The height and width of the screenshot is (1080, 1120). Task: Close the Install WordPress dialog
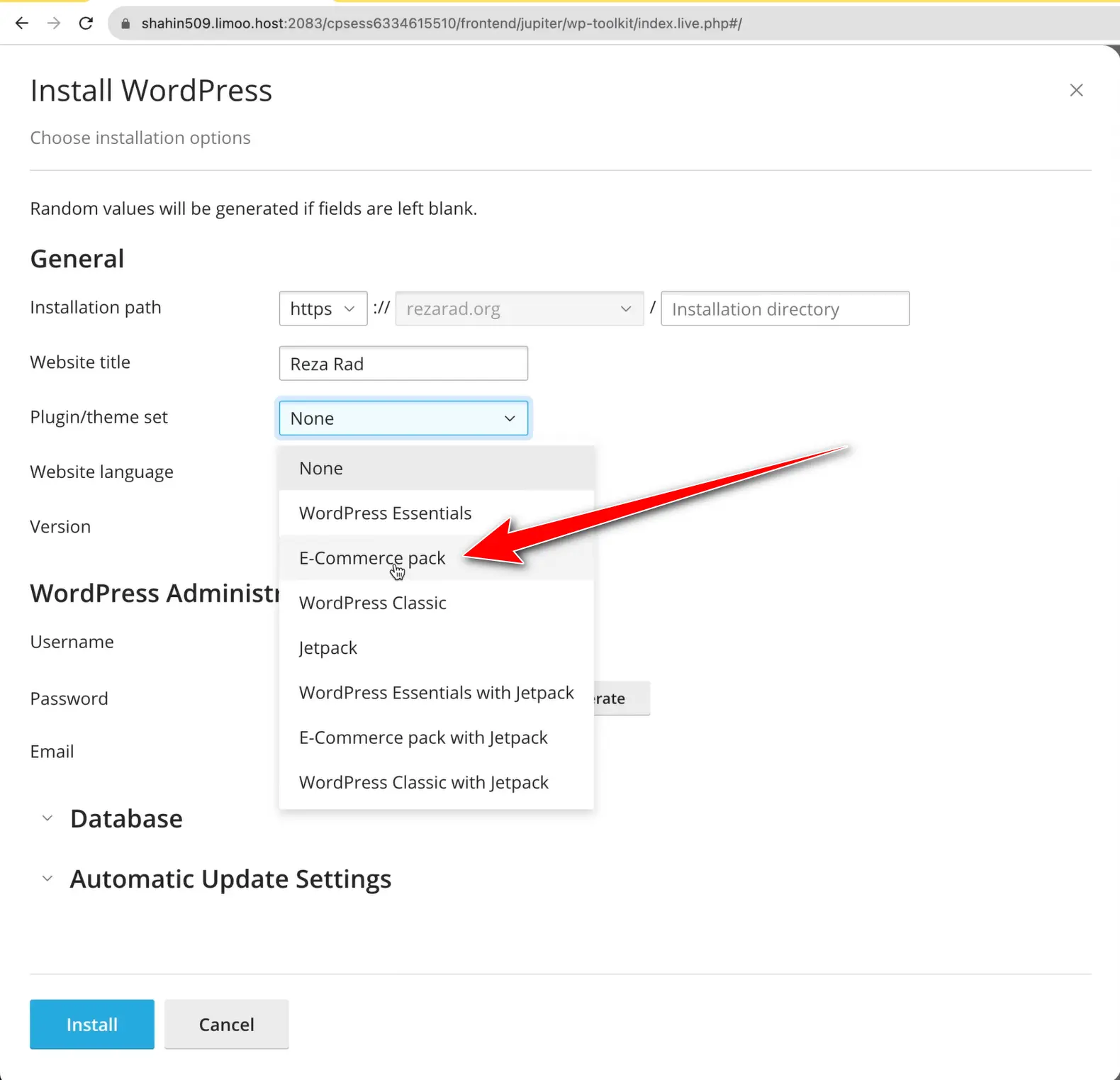[1076, 90]
